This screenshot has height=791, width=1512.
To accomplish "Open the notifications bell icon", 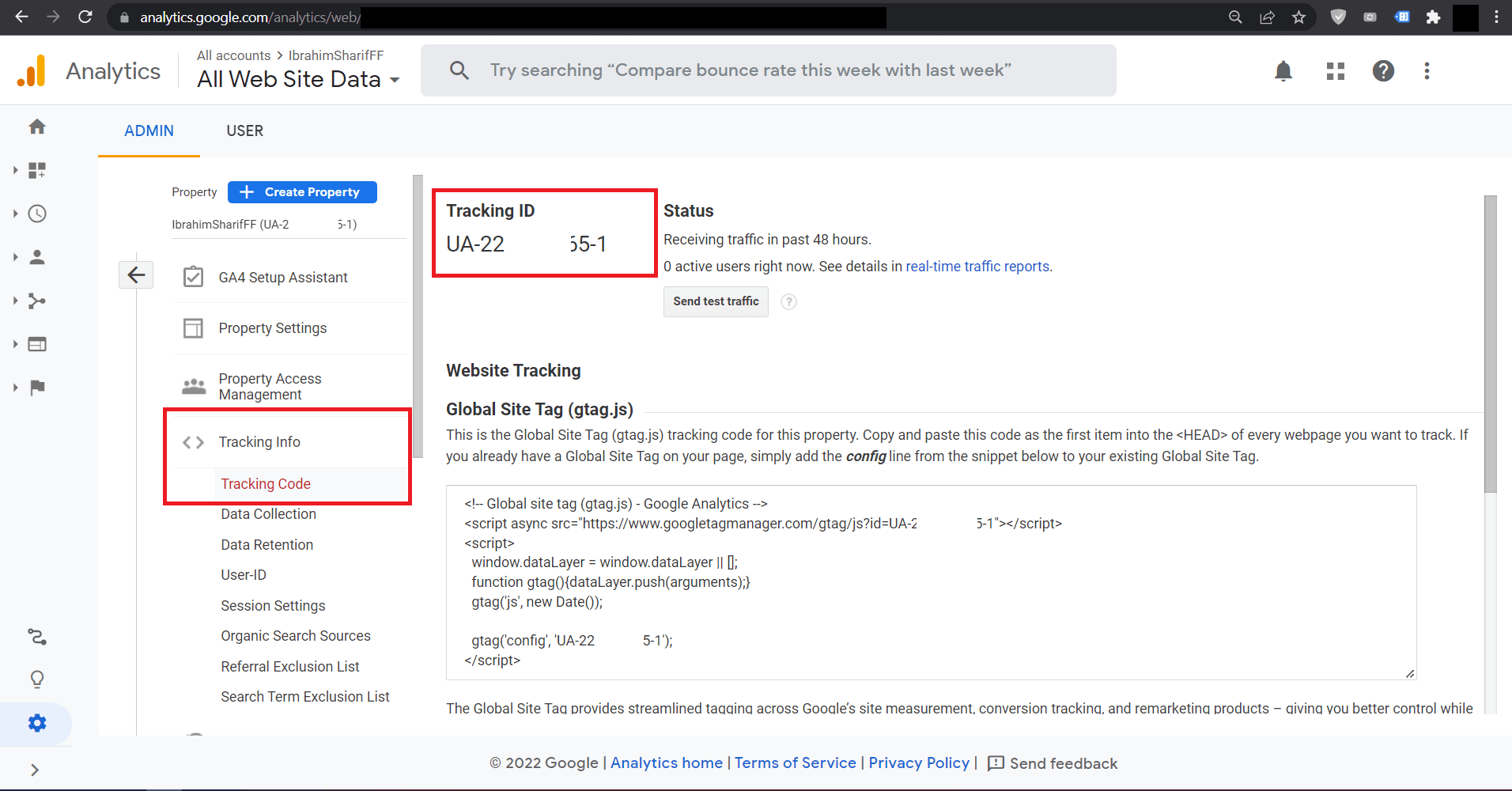I will [1283, 71].
